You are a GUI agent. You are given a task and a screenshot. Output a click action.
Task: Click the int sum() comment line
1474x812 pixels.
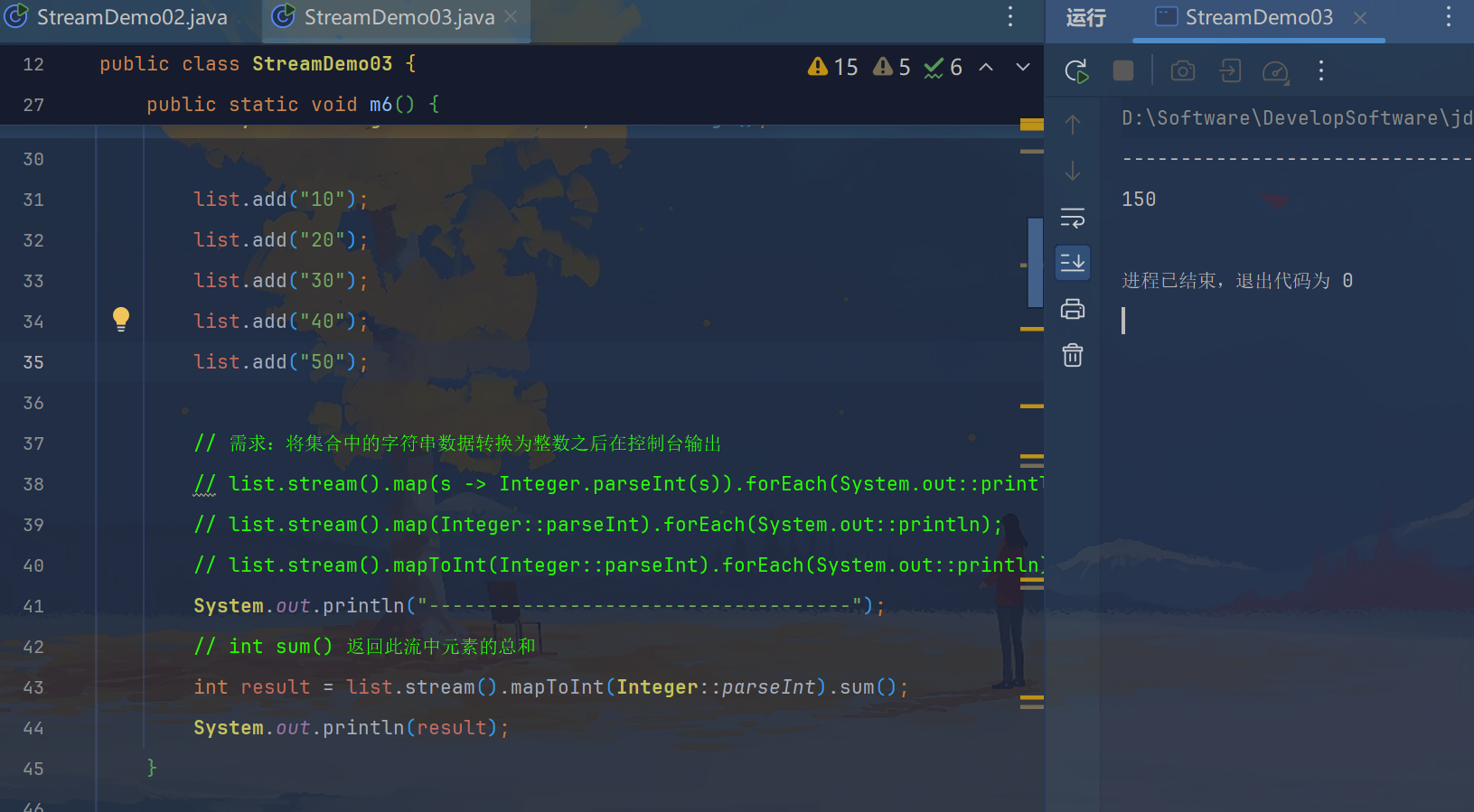[364, 647]
